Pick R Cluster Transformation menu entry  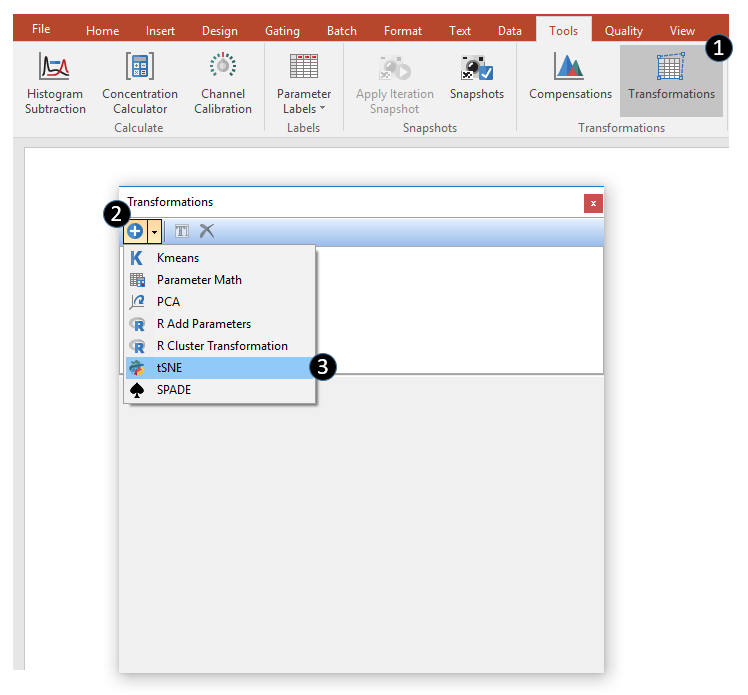[222, 346]
